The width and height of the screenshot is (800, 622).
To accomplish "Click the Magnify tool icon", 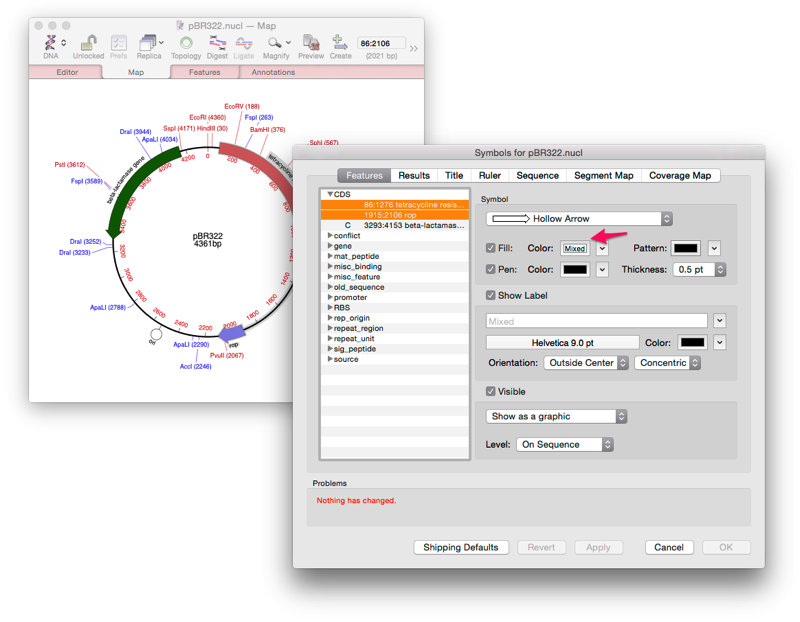I will (x=274, y=43).
